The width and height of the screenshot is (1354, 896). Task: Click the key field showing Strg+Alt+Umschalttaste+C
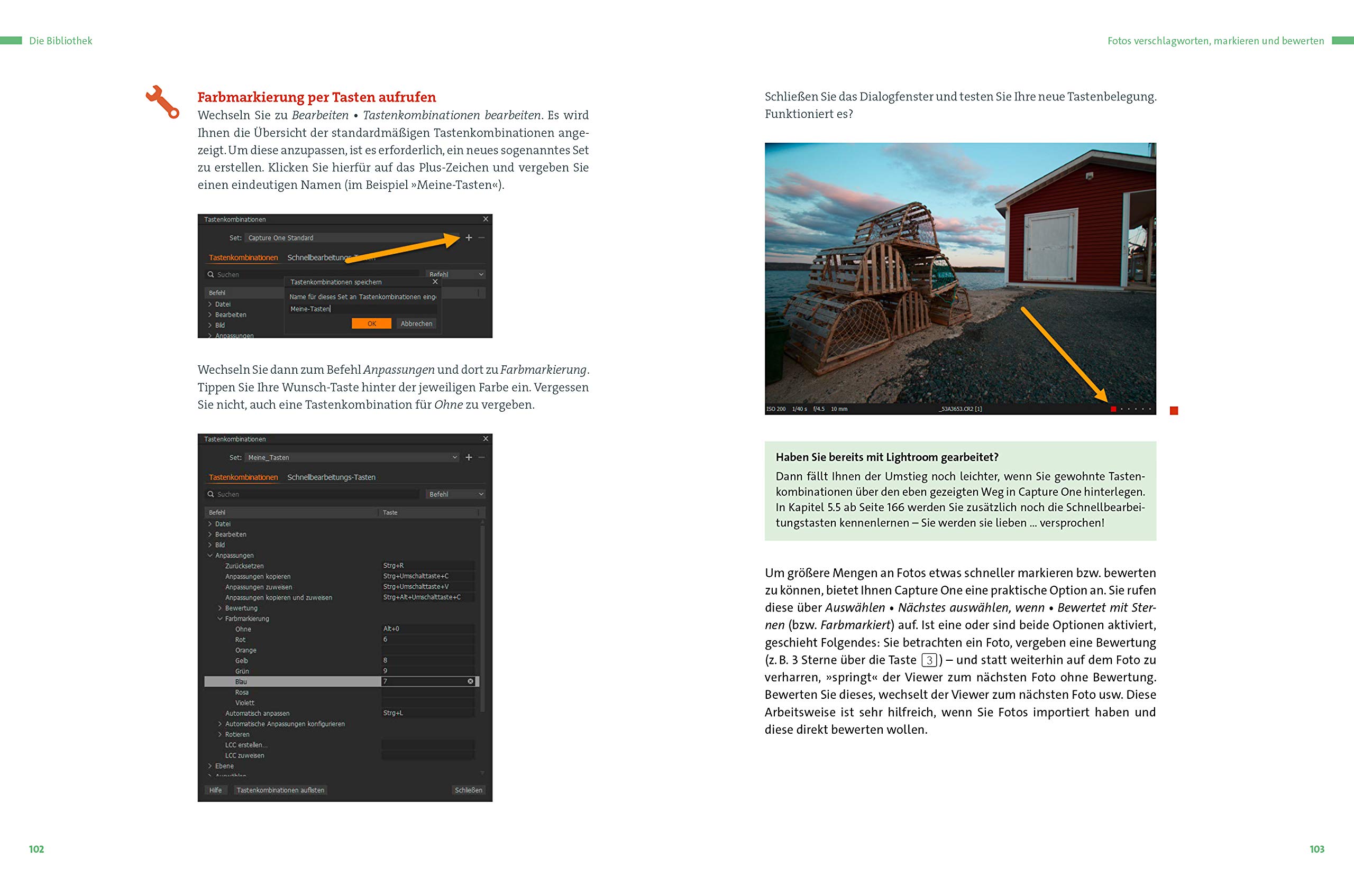tap(428, 597)
